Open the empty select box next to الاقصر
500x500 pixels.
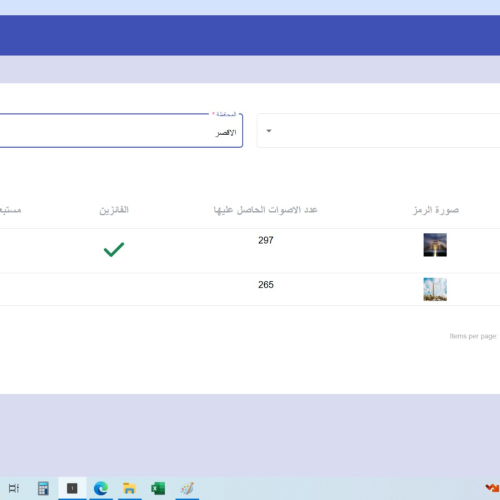pyautogui.click(x=378, y=130)
